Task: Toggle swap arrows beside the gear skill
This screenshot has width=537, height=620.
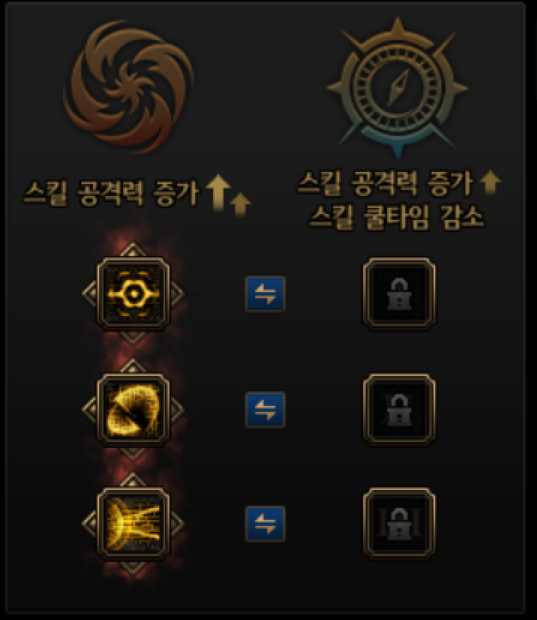Action: pyautogui.click(x=265, y=294)
